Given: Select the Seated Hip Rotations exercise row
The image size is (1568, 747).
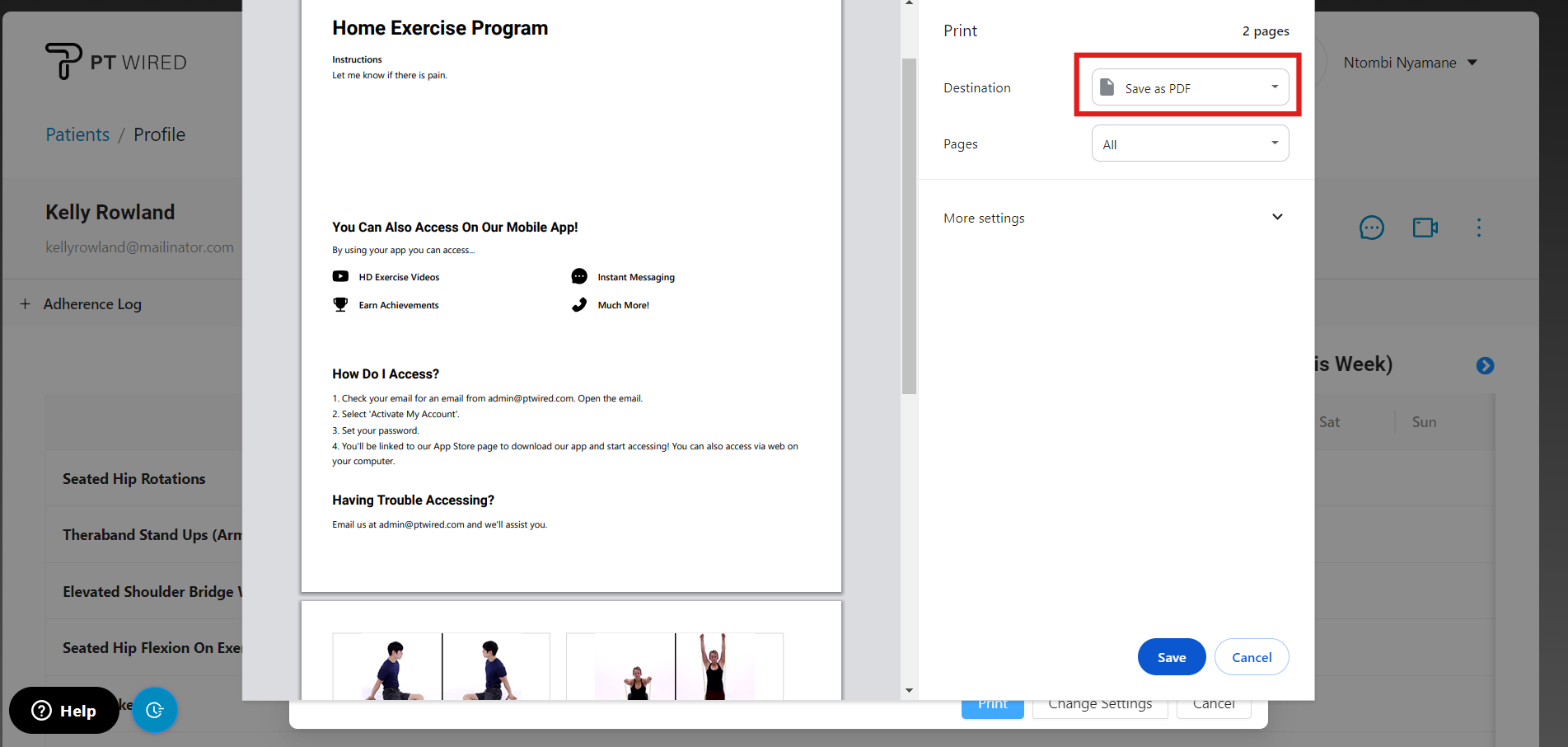Looking at the screenshot, I should [x=134, y=479].
